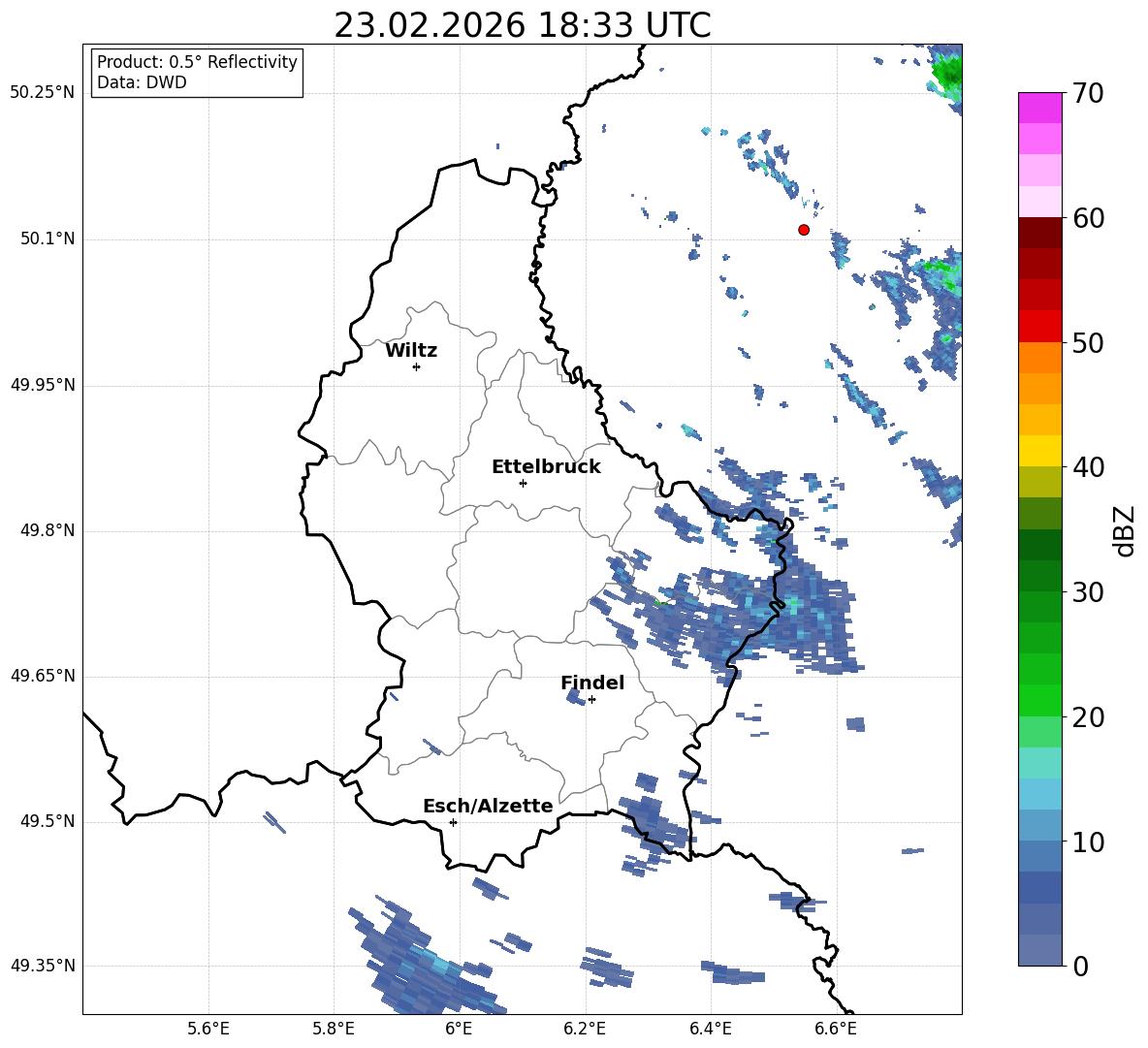Click the Data: DWD text
Image resolution: width=1148 pixels, height=1048 pixels.
(142, 82)
